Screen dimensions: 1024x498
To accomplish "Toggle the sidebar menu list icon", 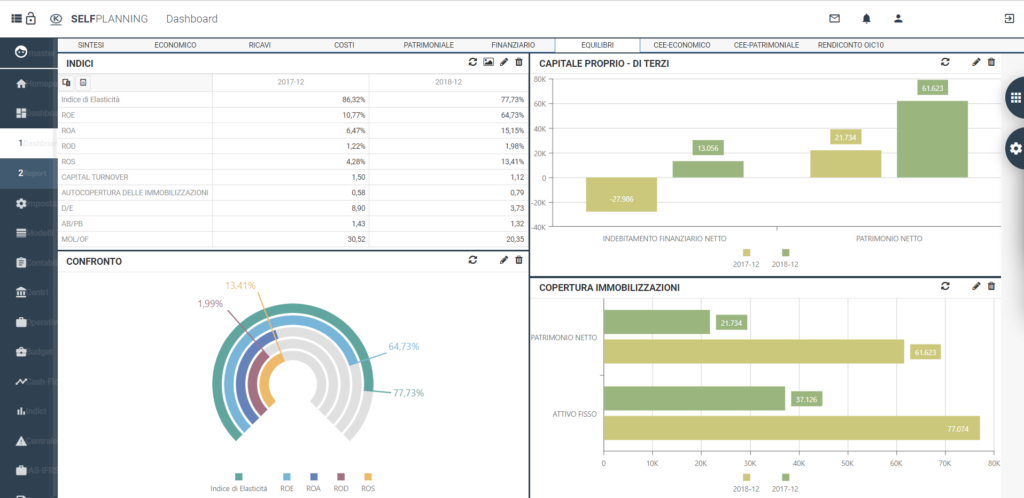I will [x=16, y=18].
